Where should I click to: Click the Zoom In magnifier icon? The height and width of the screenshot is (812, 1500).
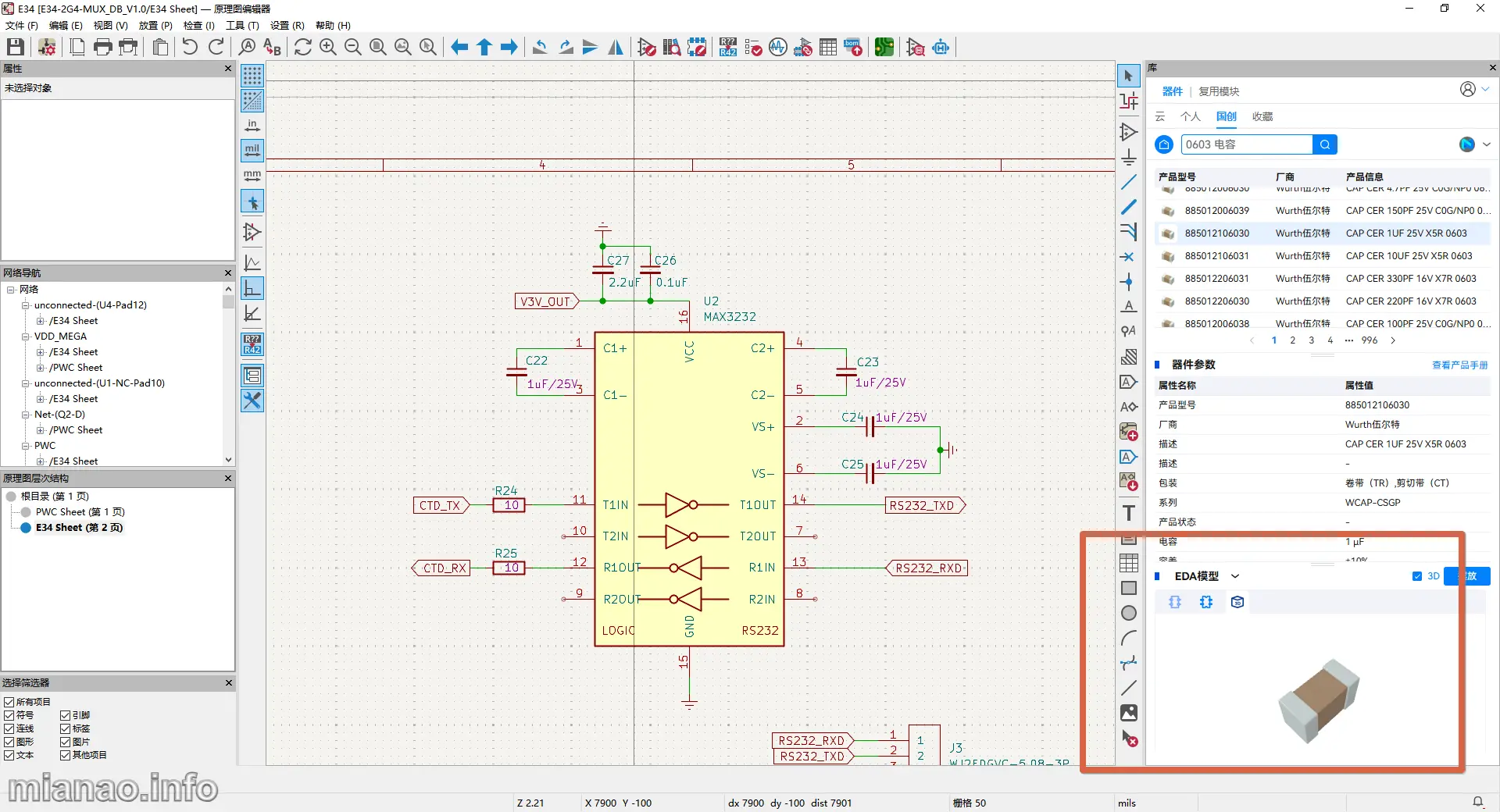(x=328, y=48)
